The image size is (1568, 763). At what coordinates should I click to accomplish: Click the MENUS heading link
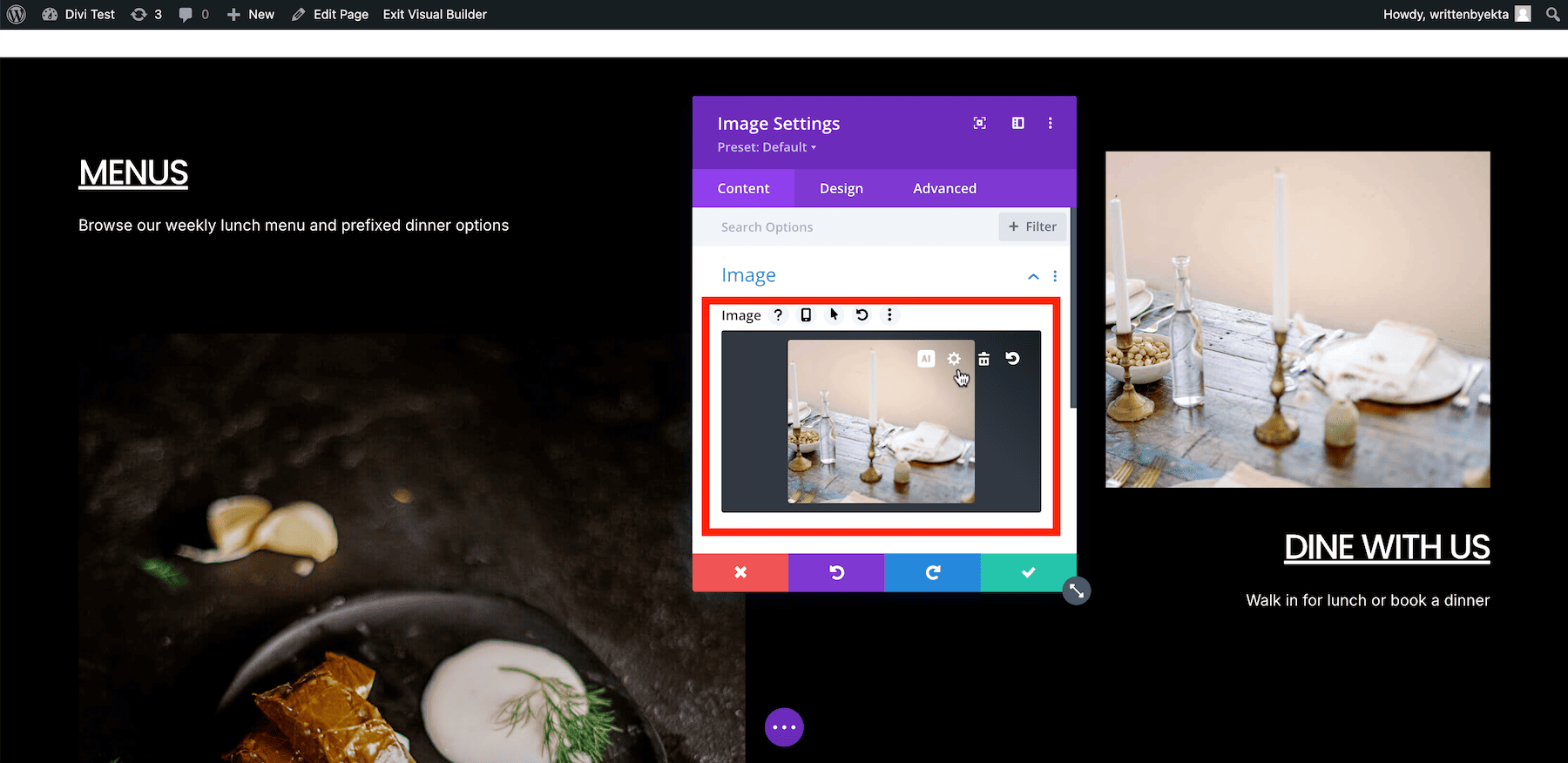click(133, 172)
